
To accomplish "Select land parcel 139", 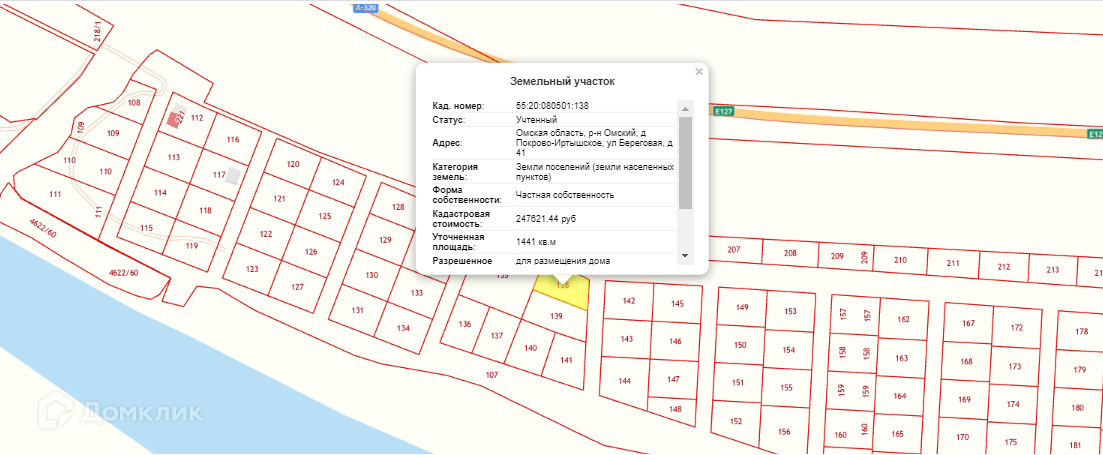I will tap(557, 316).
